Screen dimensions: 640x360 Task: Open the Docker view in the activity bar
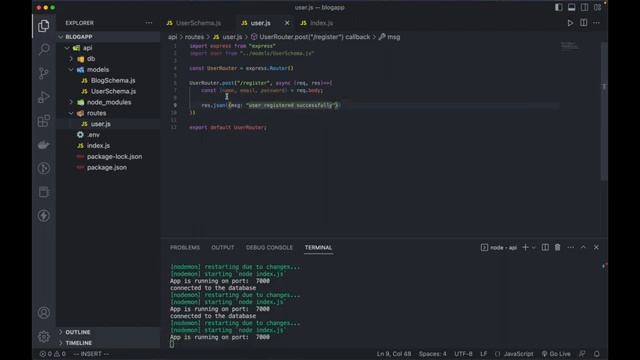click(44, 144)
